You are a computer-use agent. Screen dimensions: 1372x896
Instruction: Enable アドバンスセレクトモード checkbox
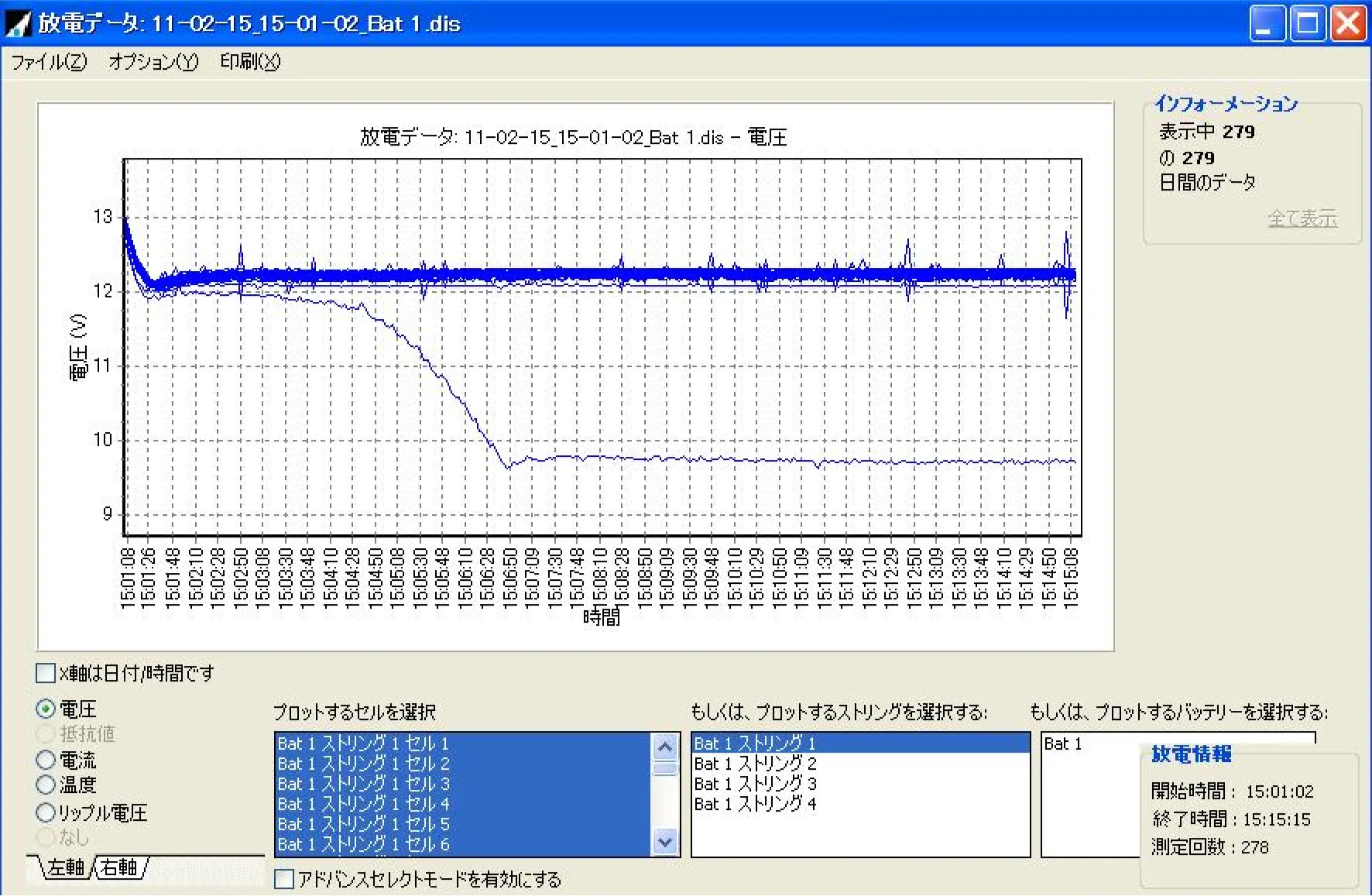coord(284,879)
